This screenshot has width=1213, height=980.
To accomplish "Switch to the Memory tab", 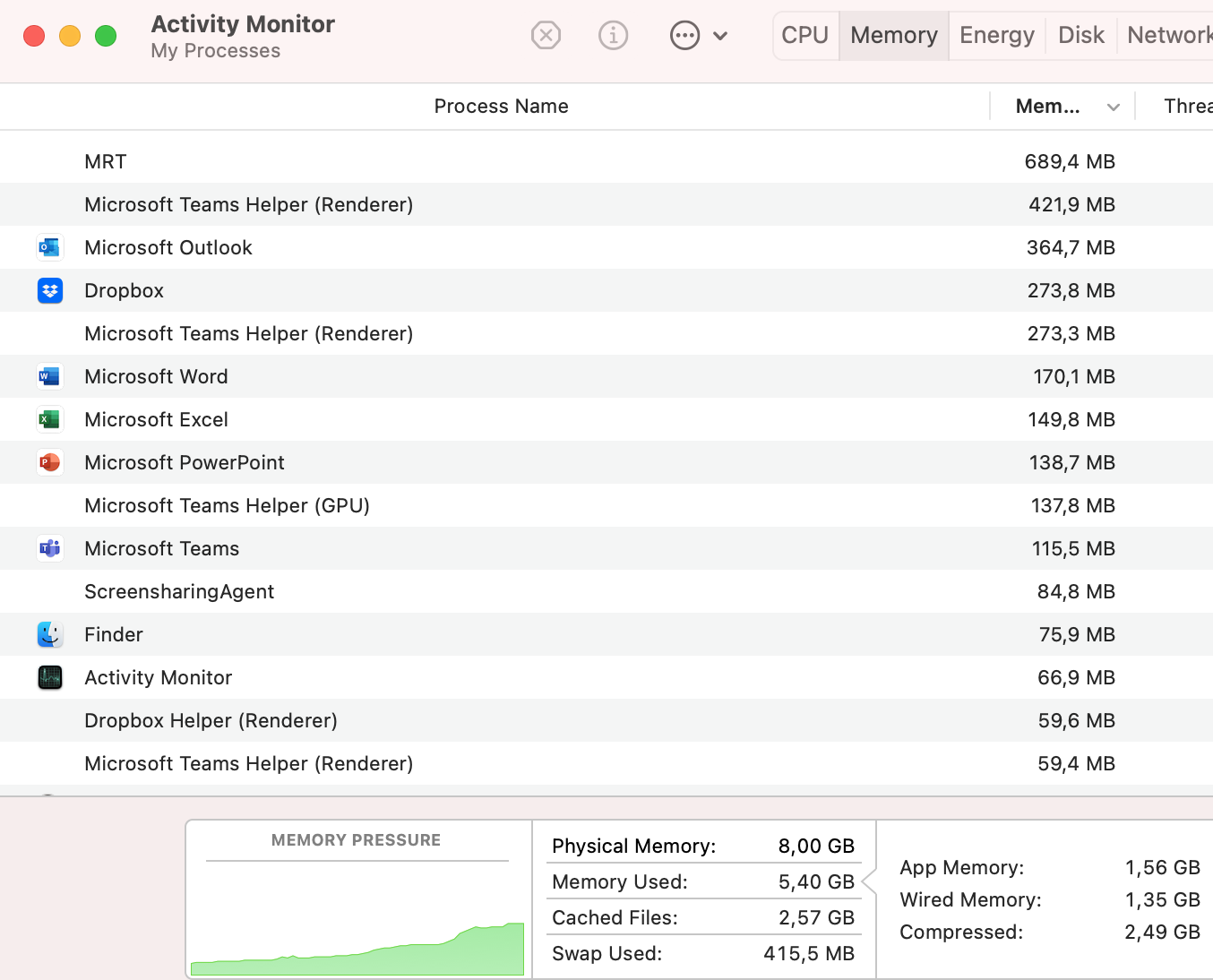I will (894, 36).
